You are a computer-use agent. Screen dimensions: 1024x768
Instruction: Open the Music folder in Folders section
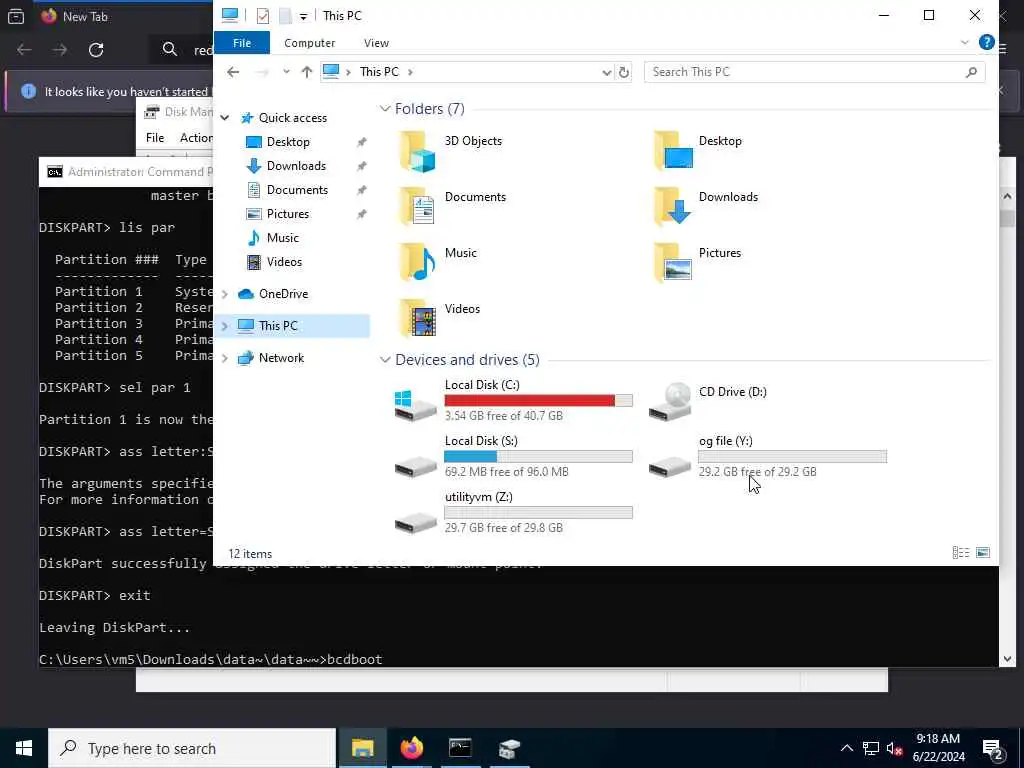pyautogui.click(x=438, y=263)
